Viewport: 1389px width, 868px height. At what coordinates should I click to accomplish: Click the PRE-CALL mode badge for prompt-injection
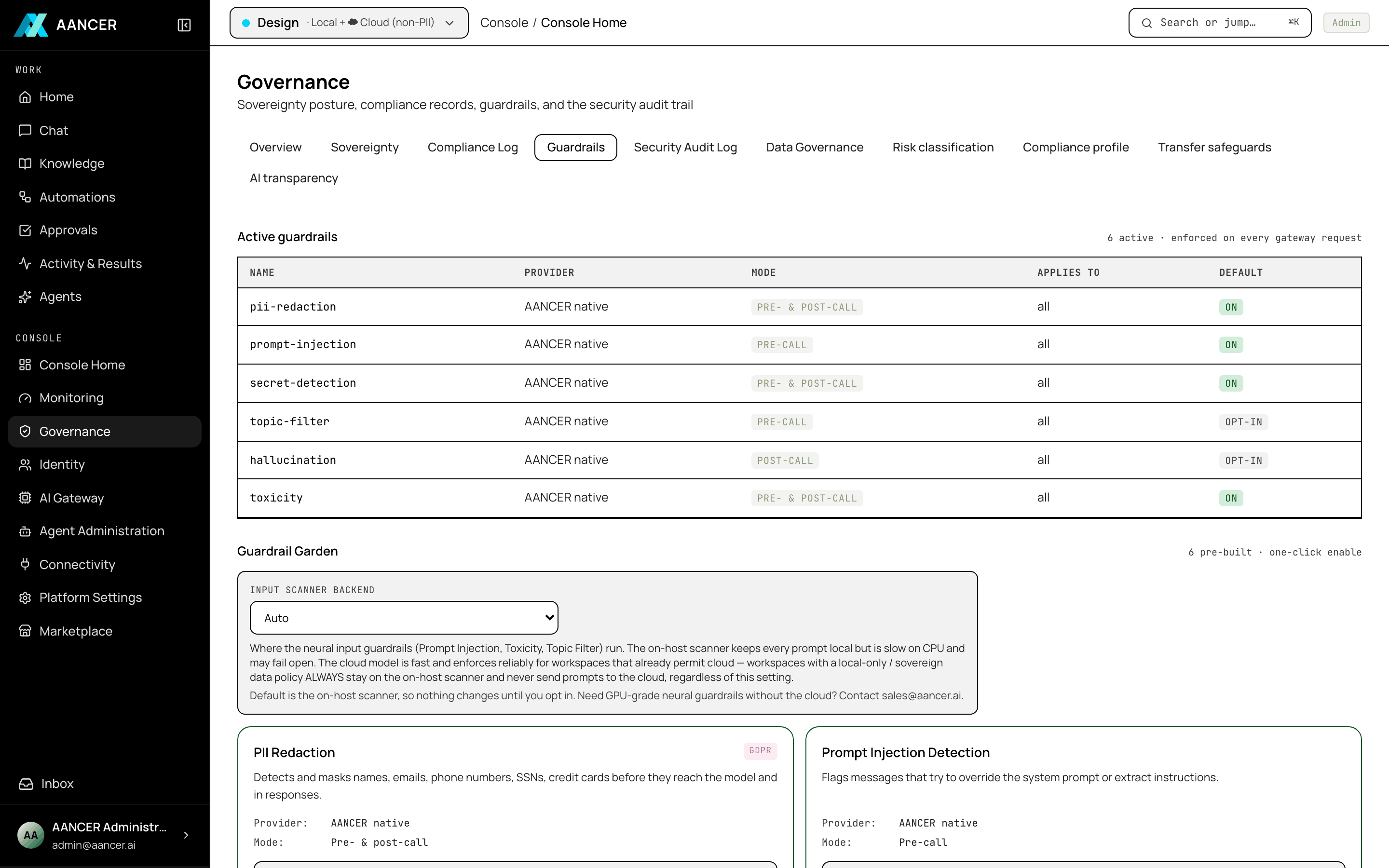tap(782, 345)
